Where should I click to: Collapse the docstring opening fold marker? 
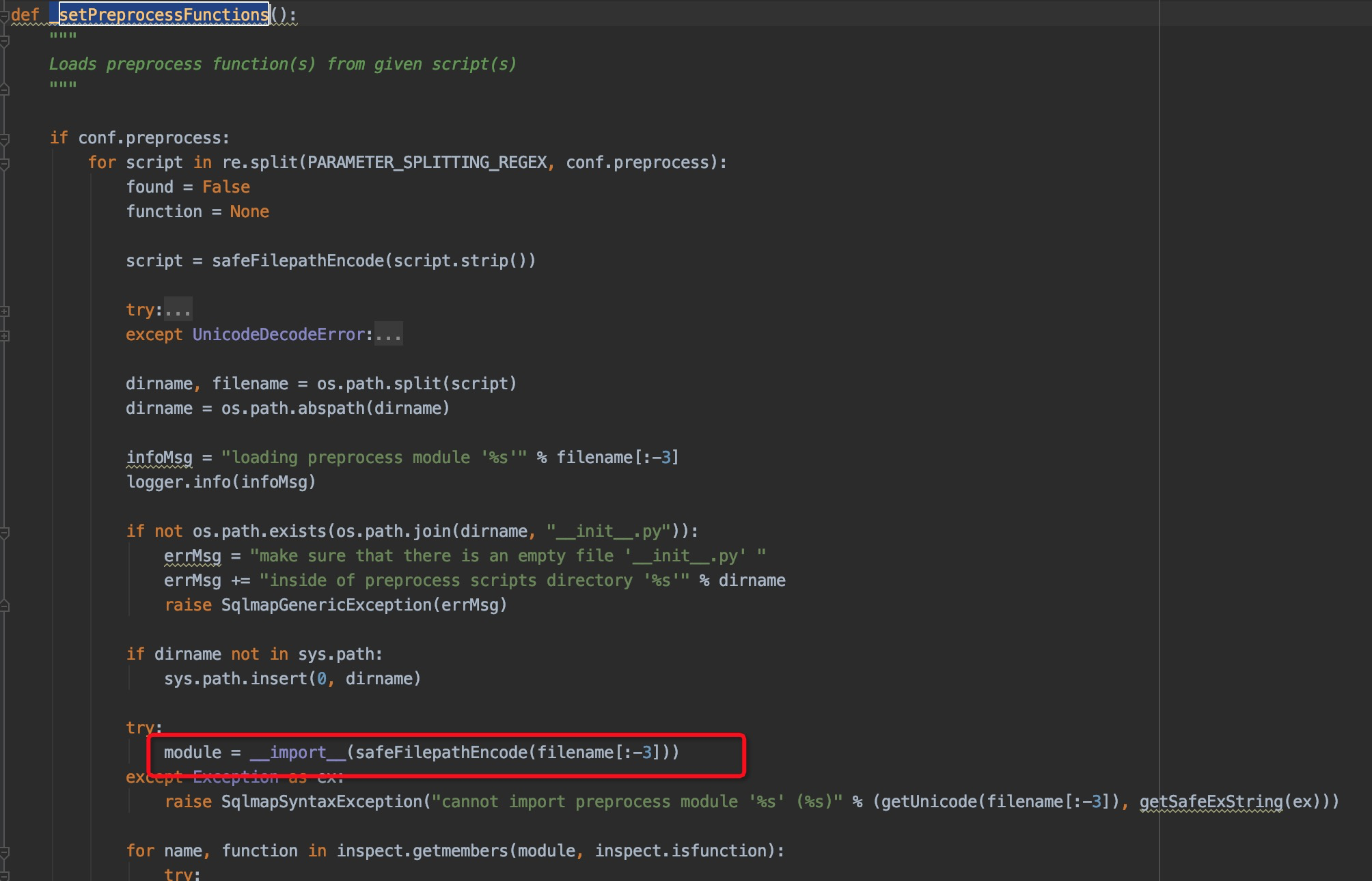pos(4,42)
